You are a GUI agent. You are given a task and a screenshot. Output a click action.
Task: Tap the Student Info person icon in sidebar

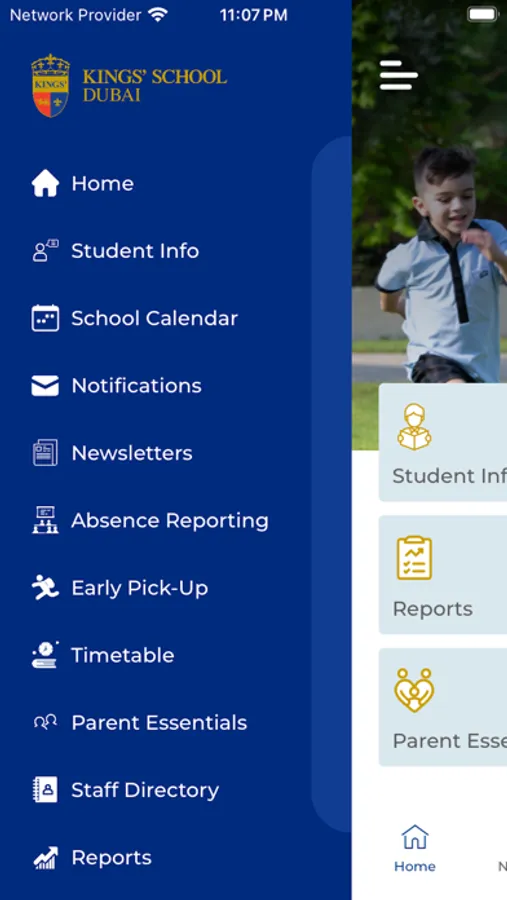coord(45,251)
